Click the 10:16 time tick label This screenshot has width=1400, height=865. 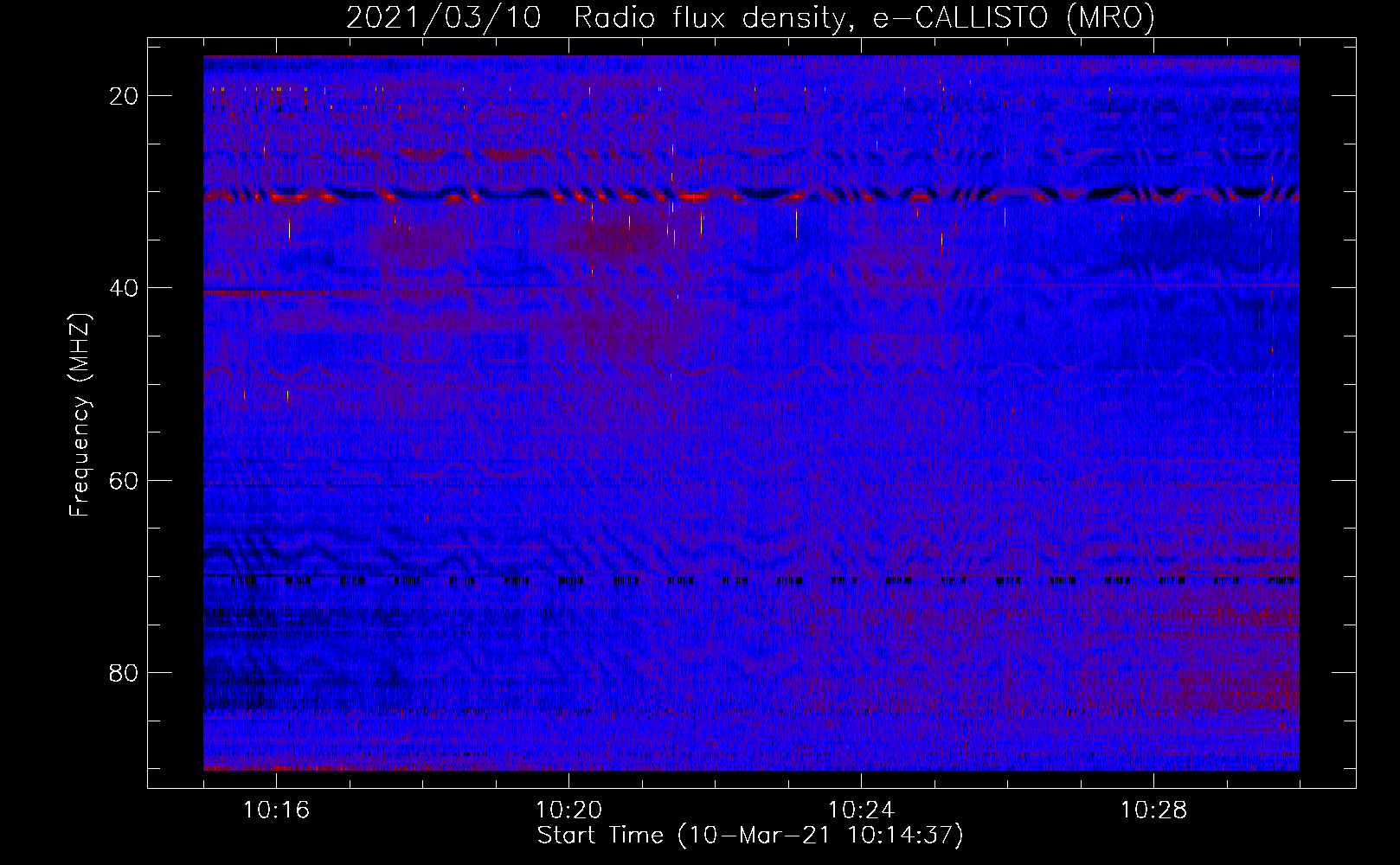coord(276,811)
